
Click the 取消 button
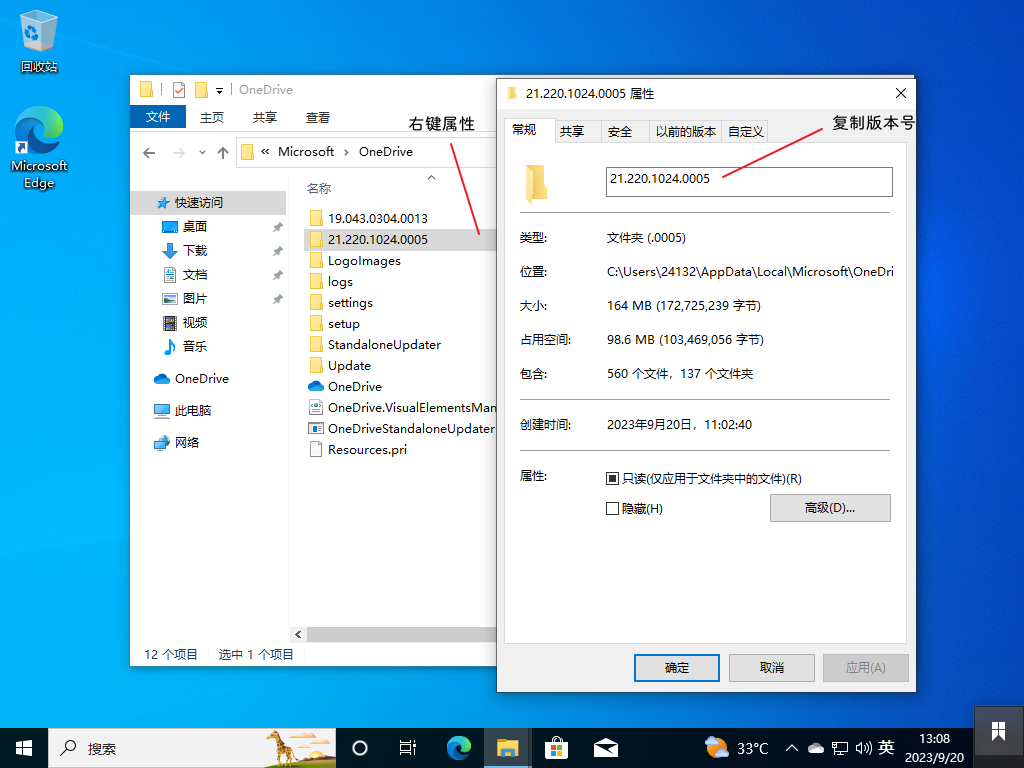[x=771, y=667]
